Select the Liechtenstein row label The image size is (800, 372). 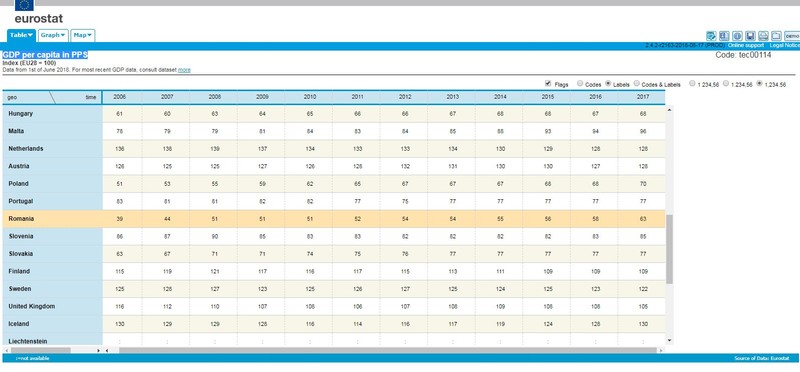point(28,341)
